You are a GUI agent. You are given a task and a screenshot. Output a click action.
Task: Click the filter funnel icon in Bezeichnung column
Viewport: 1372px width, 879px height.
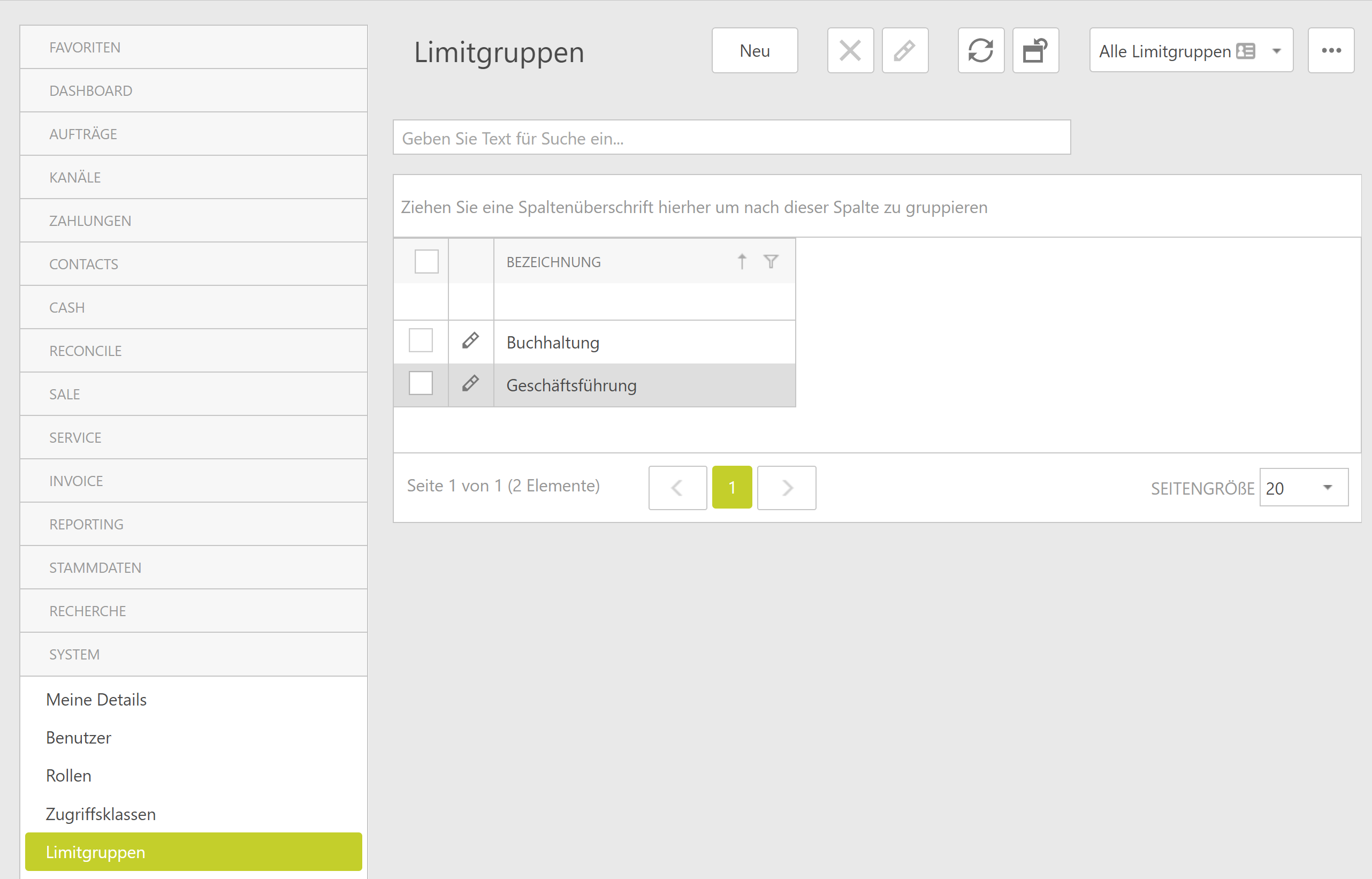[x=771, y=262]
